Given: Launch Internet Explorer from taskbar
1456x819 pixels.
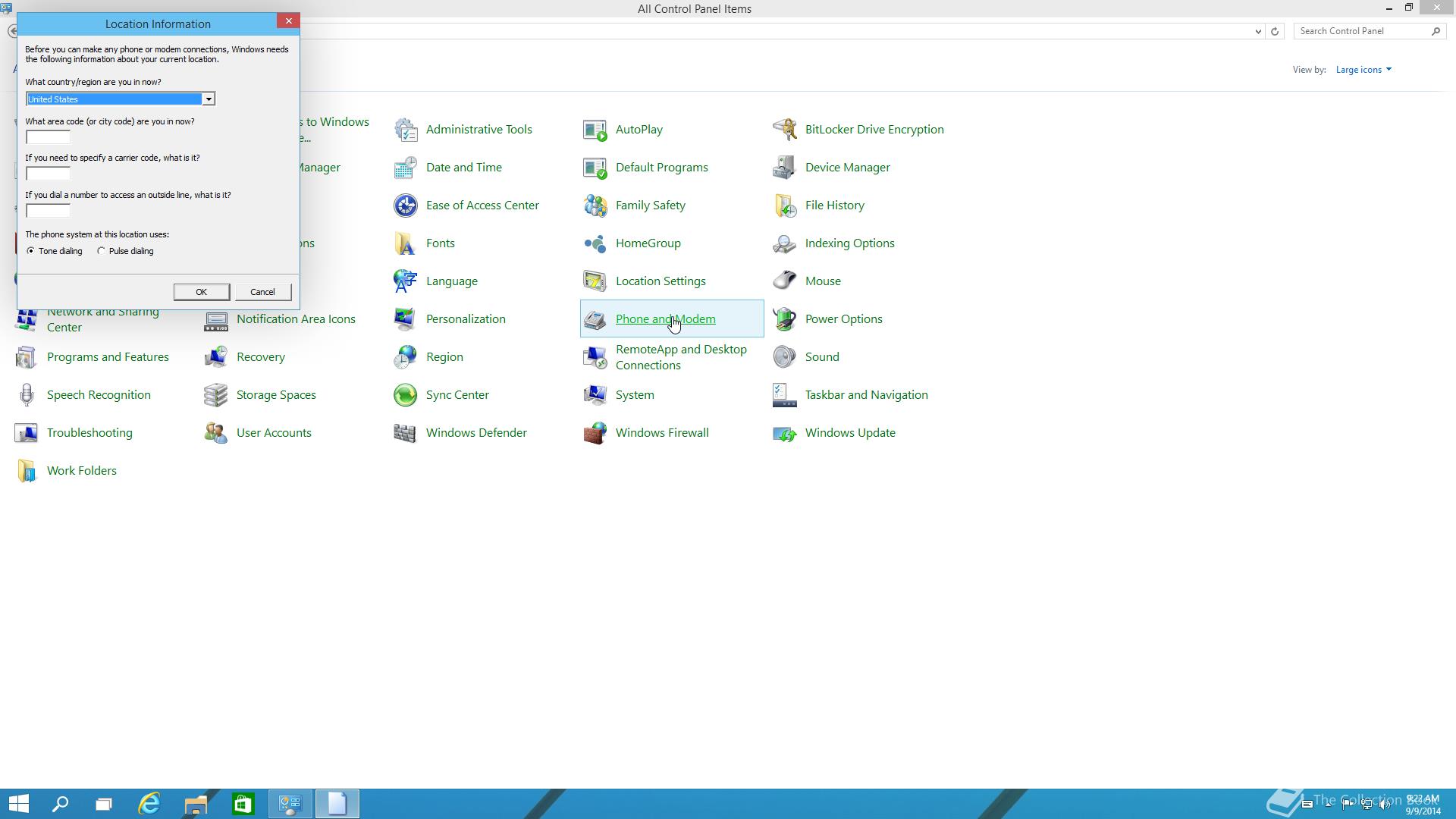Looking at the screenshot, I should 149,804.
